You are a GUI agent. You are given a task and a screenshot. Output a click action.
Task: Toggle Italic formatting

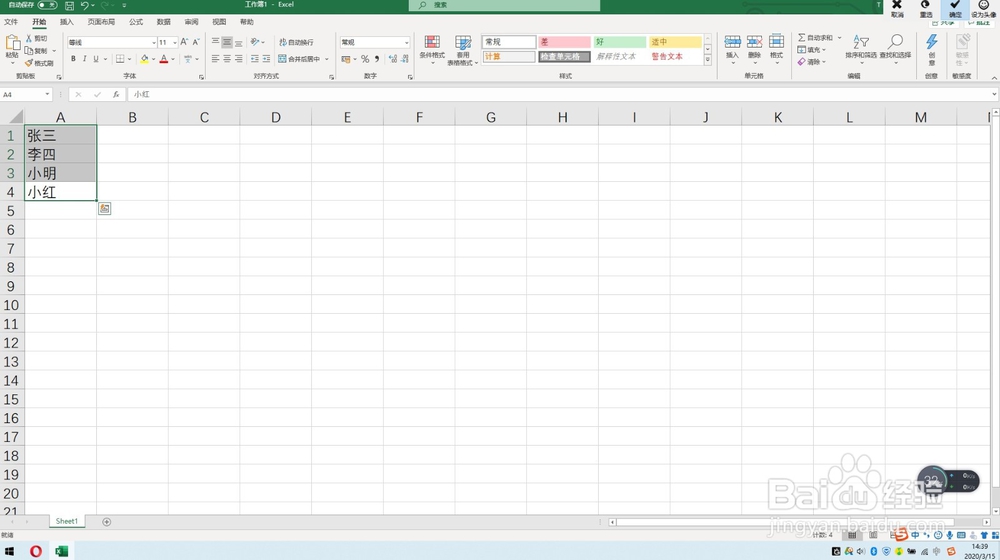click(x=84, y=59)
